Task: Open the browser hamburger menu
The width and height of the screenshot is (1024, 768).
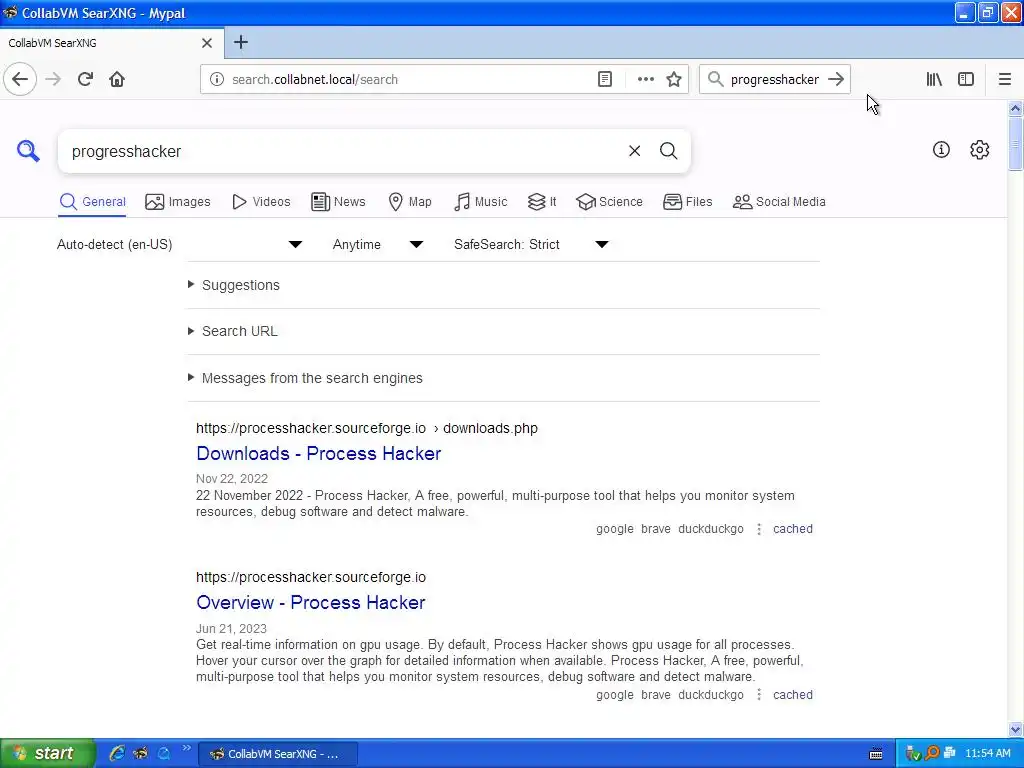Action: pyautogui.click(x=1005, y=80)
